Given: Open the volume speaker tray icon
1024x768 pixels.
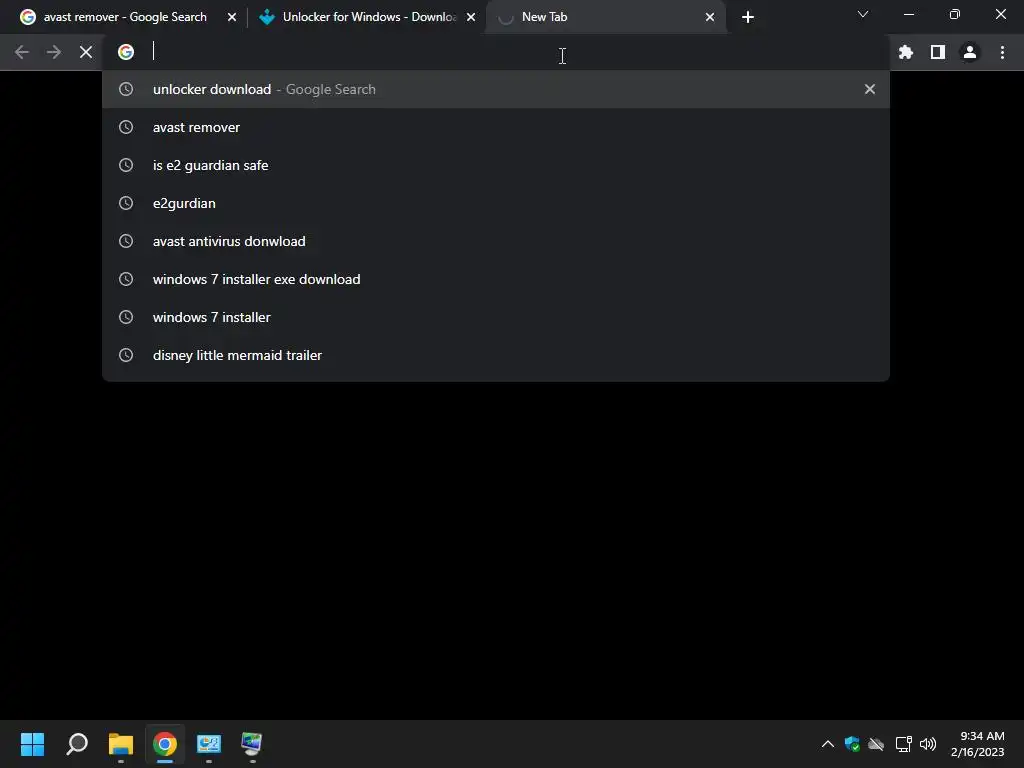Looking at the screenshot, I should click(x=928, y=744).
